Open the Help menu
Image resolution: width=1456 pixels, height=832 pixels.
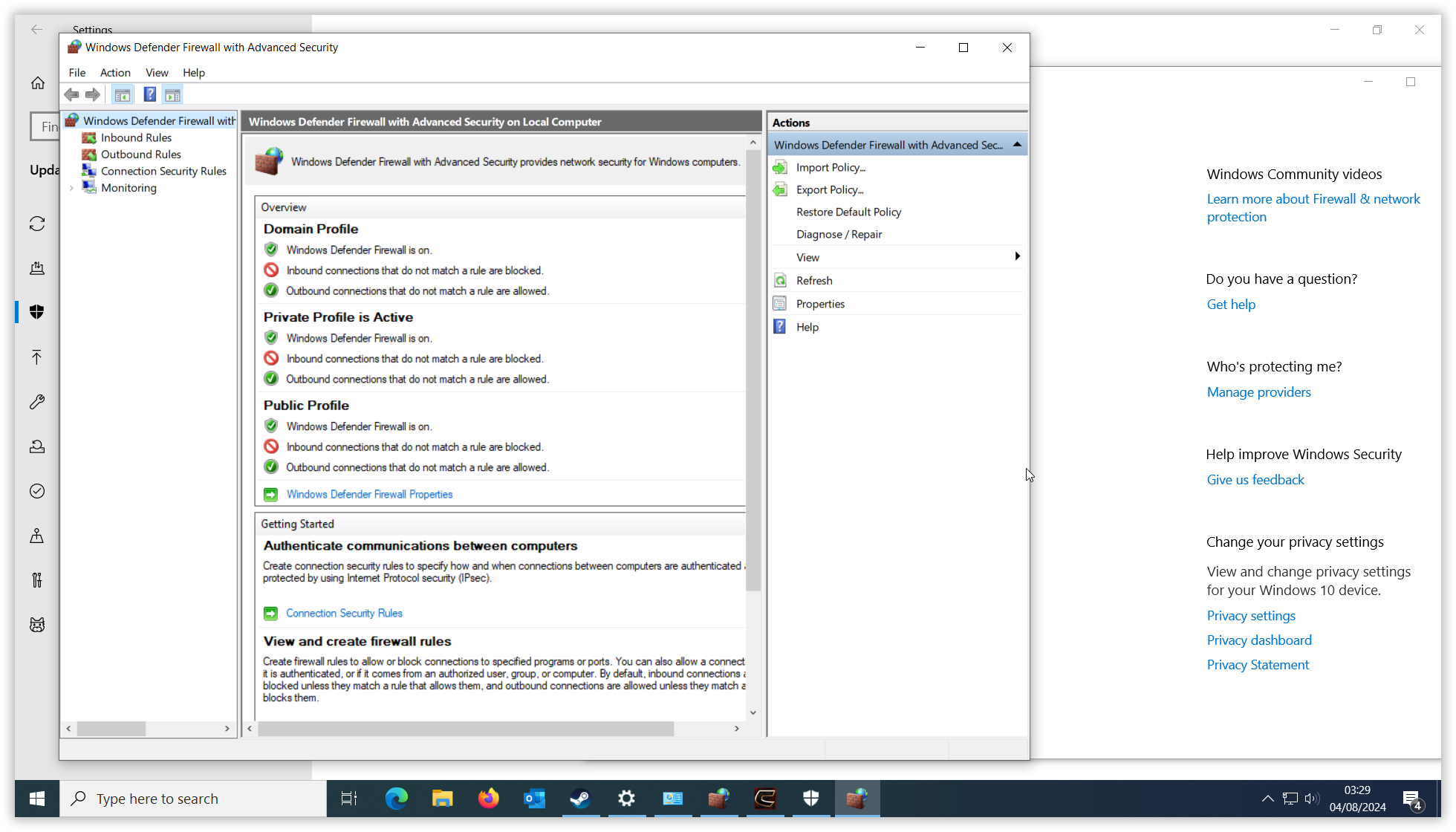click(x=194, y=72)
